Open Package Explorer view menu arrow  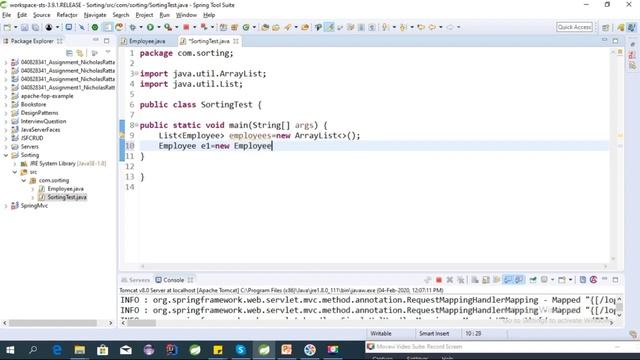pos(108,53)
